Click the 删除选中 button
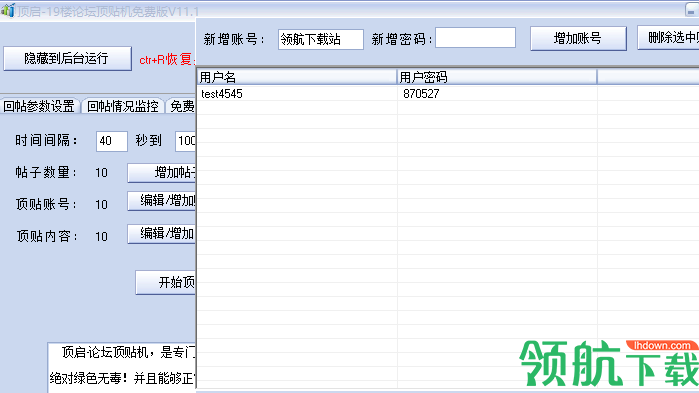 coord(668,38)
